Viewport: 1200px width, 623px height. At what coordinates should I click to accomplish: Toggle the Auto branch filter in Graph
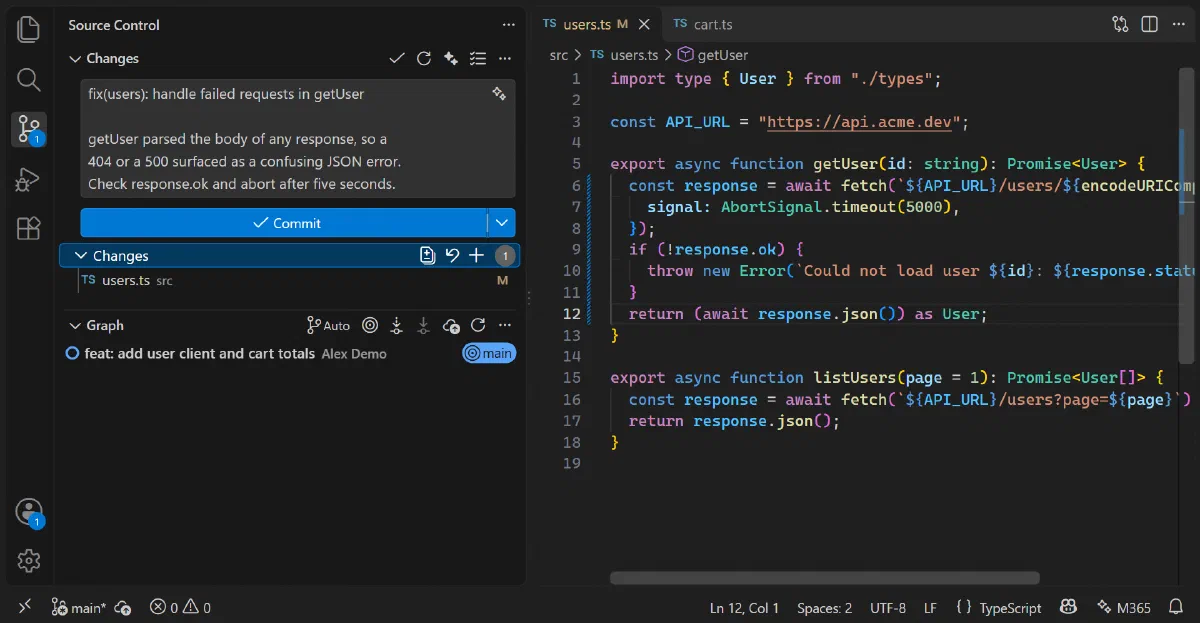[328, 325]
